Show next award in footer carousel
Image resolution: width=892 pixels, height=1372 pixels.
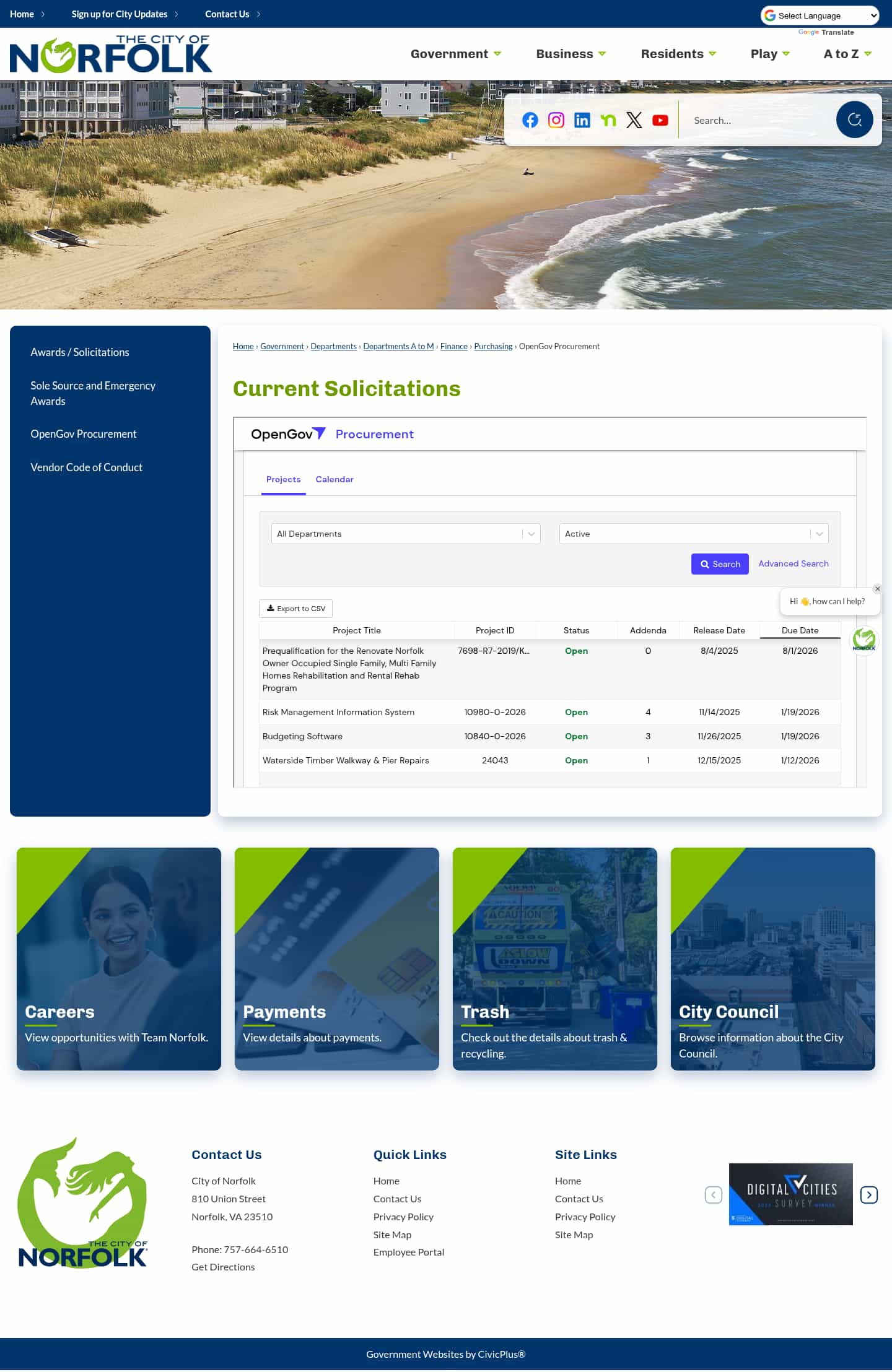[868, 1195]
